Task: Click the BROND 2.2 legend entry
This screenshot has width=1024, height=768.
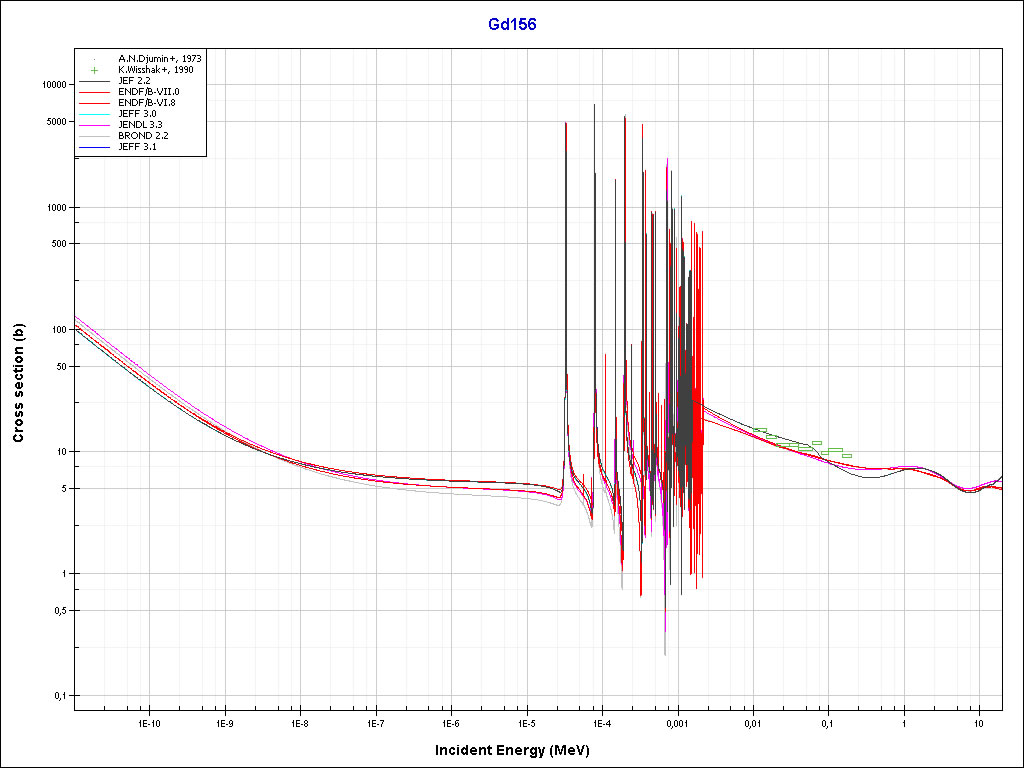Action: 142,136
